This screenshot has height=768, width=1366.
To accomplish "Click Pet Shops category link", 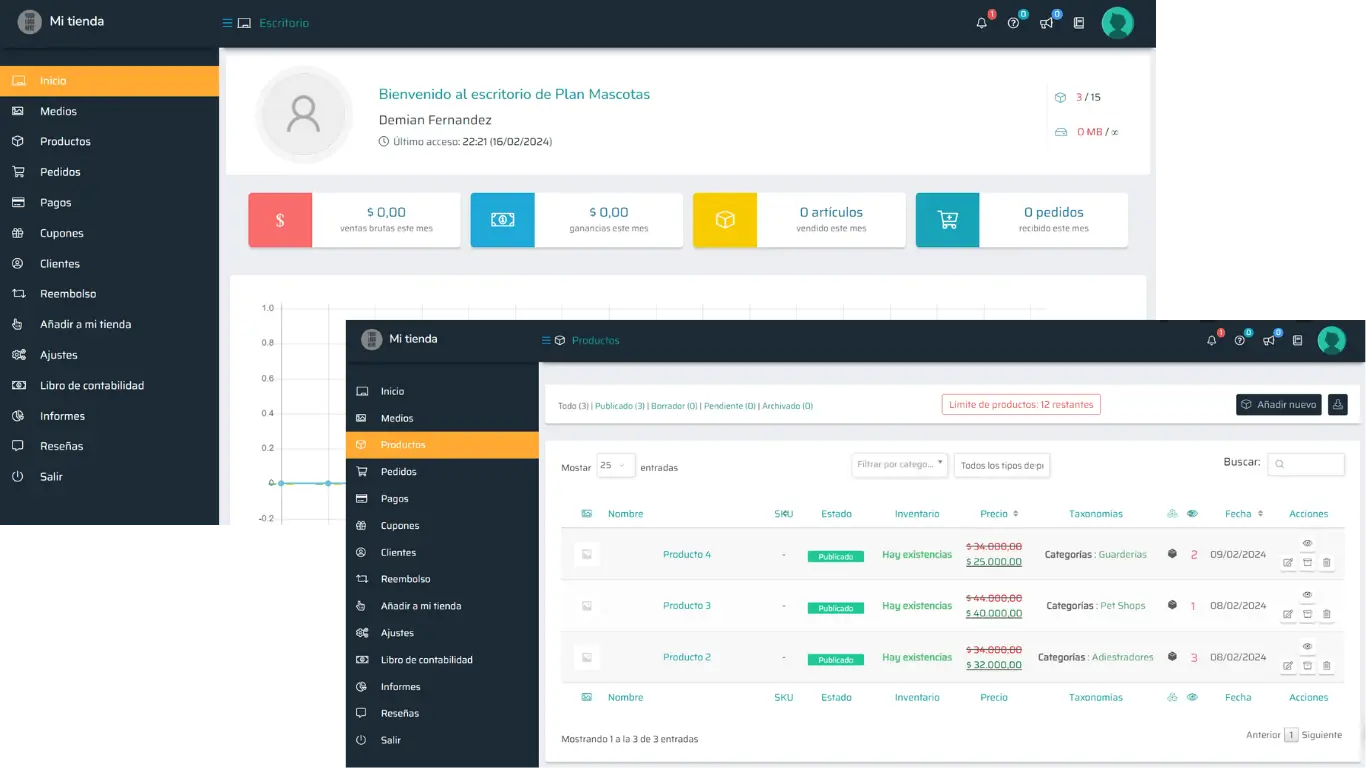I will click(x=1122, y=606).
